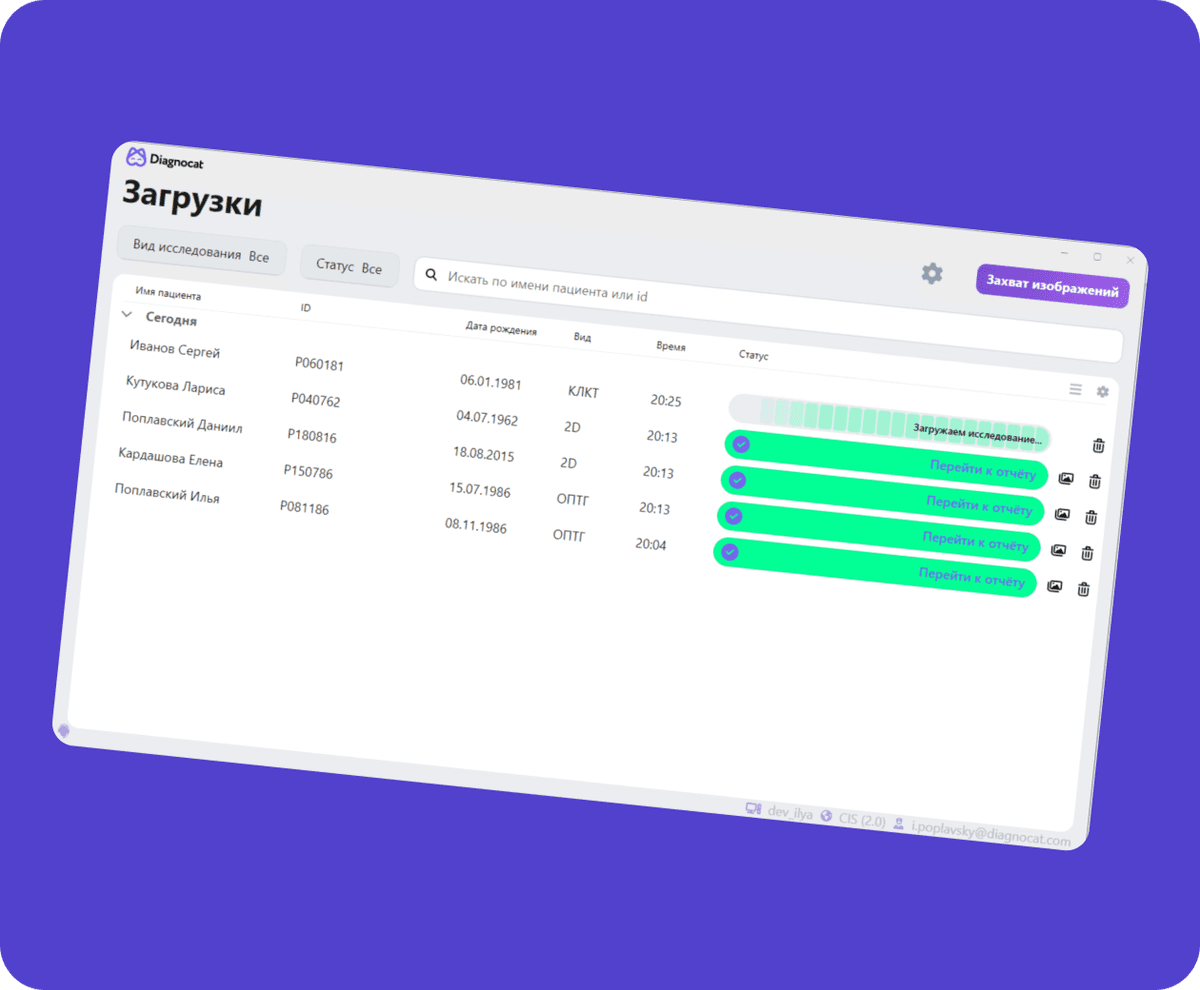1200x990 pixels.
Task: Click the Загрузки page heading
Action: pos(192,198)
